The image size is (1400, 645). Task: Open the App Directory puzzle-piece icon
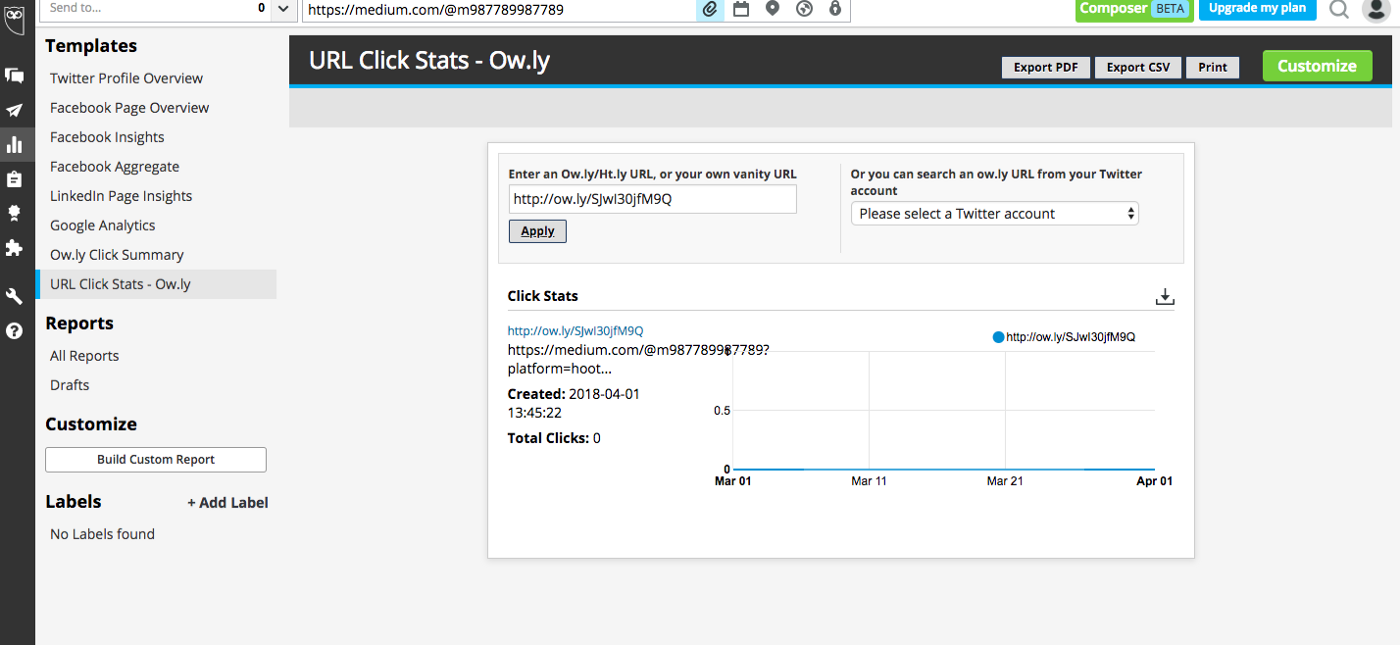point(14,247)
